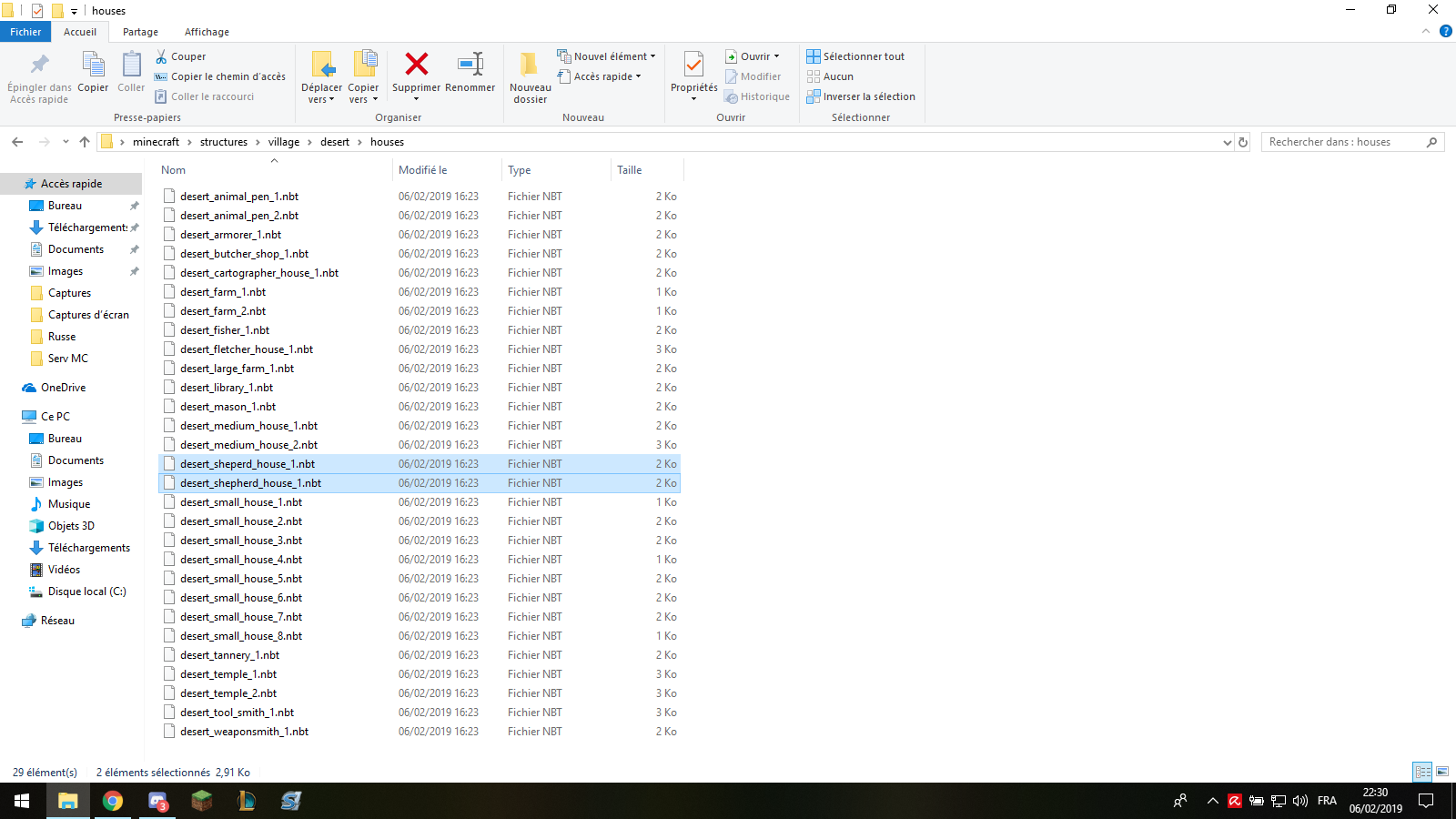Open Google Chrome from the taskbar
The image size is (1456, 819).
pyautogui.click(x=113, y=801)
